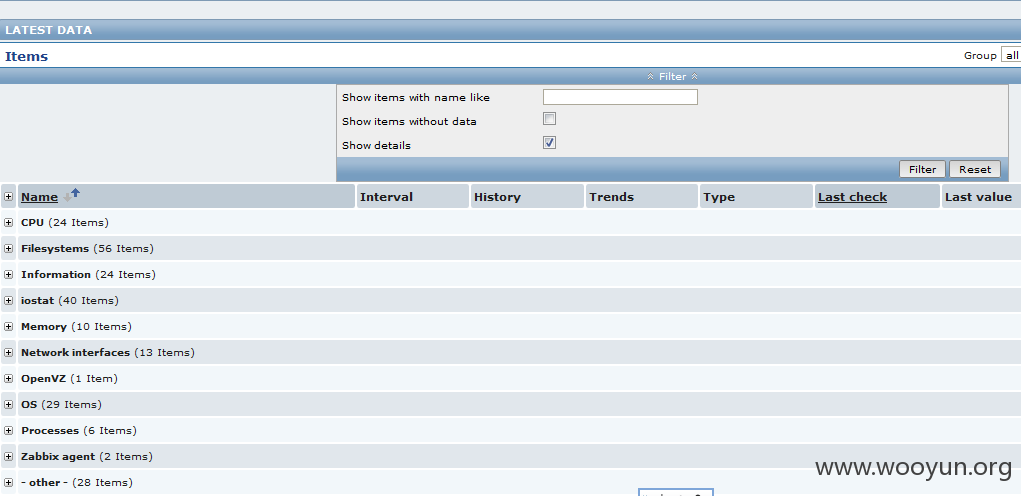Screen dimensions: 1021x496
Task: Select the - other - (28 Items) text
Action: (x=77, y=483)
